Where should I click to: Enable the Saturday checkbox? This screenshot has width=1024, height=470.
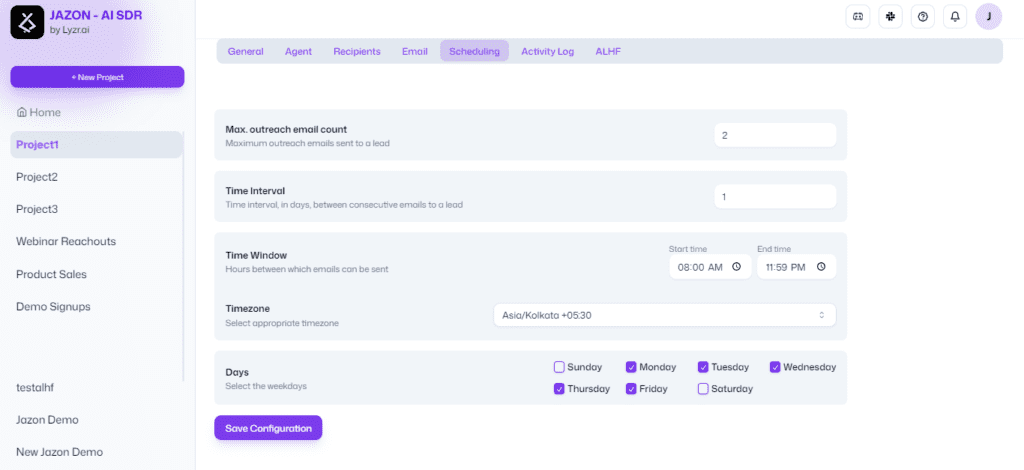(x=703, y=388)
